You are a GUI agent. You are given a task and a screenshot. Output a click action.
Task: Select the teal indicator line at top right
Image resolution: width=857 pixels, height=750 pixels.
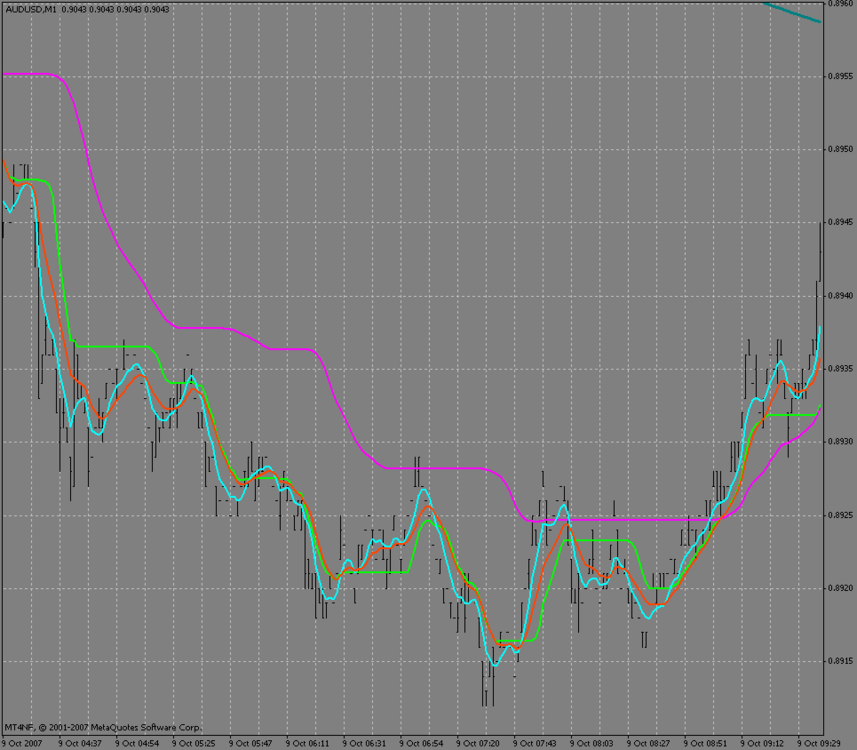793,12
